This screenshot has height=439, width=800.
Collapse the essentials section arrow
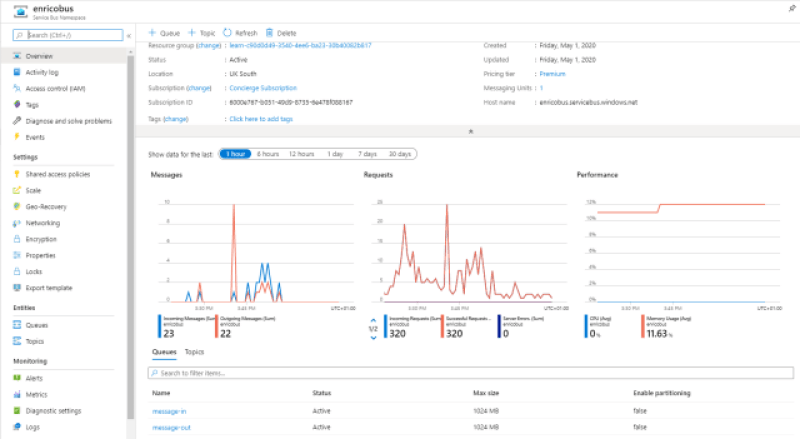pos(471,132)
